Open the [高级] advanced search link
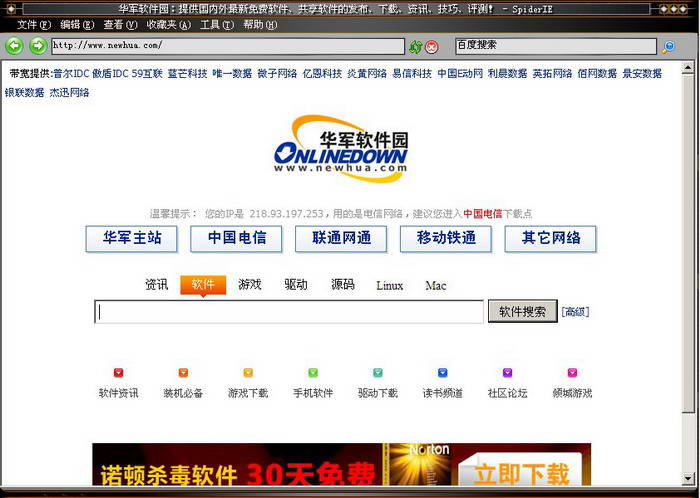This screenshot has width=700, height=498. point(575,311)
